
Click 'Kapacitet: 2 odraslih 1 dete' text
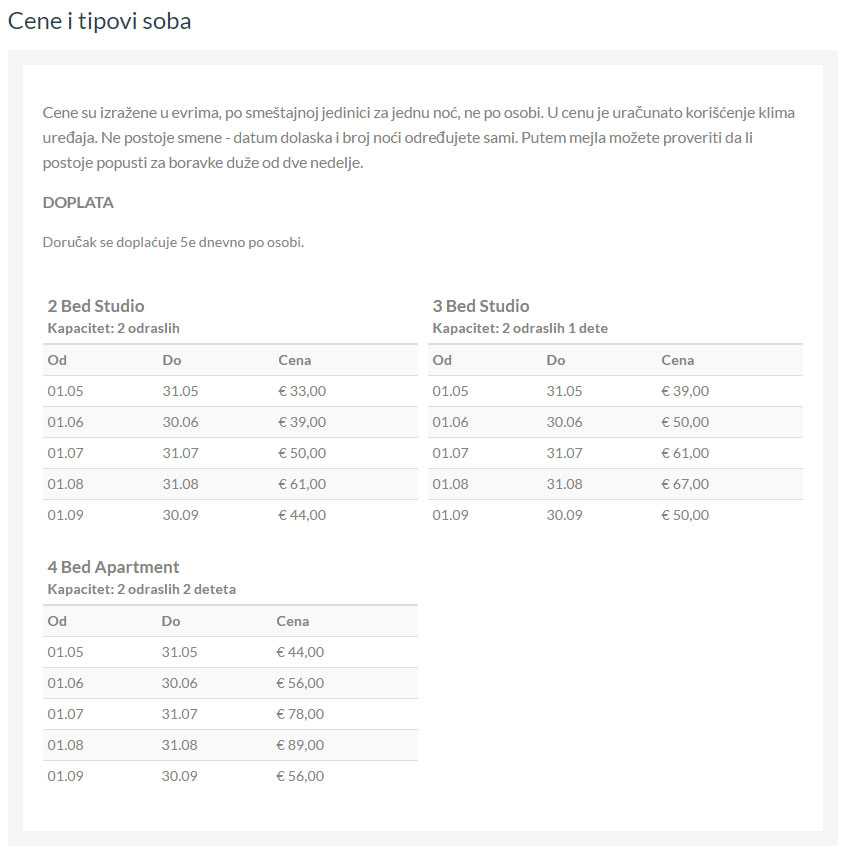point(520,328)
